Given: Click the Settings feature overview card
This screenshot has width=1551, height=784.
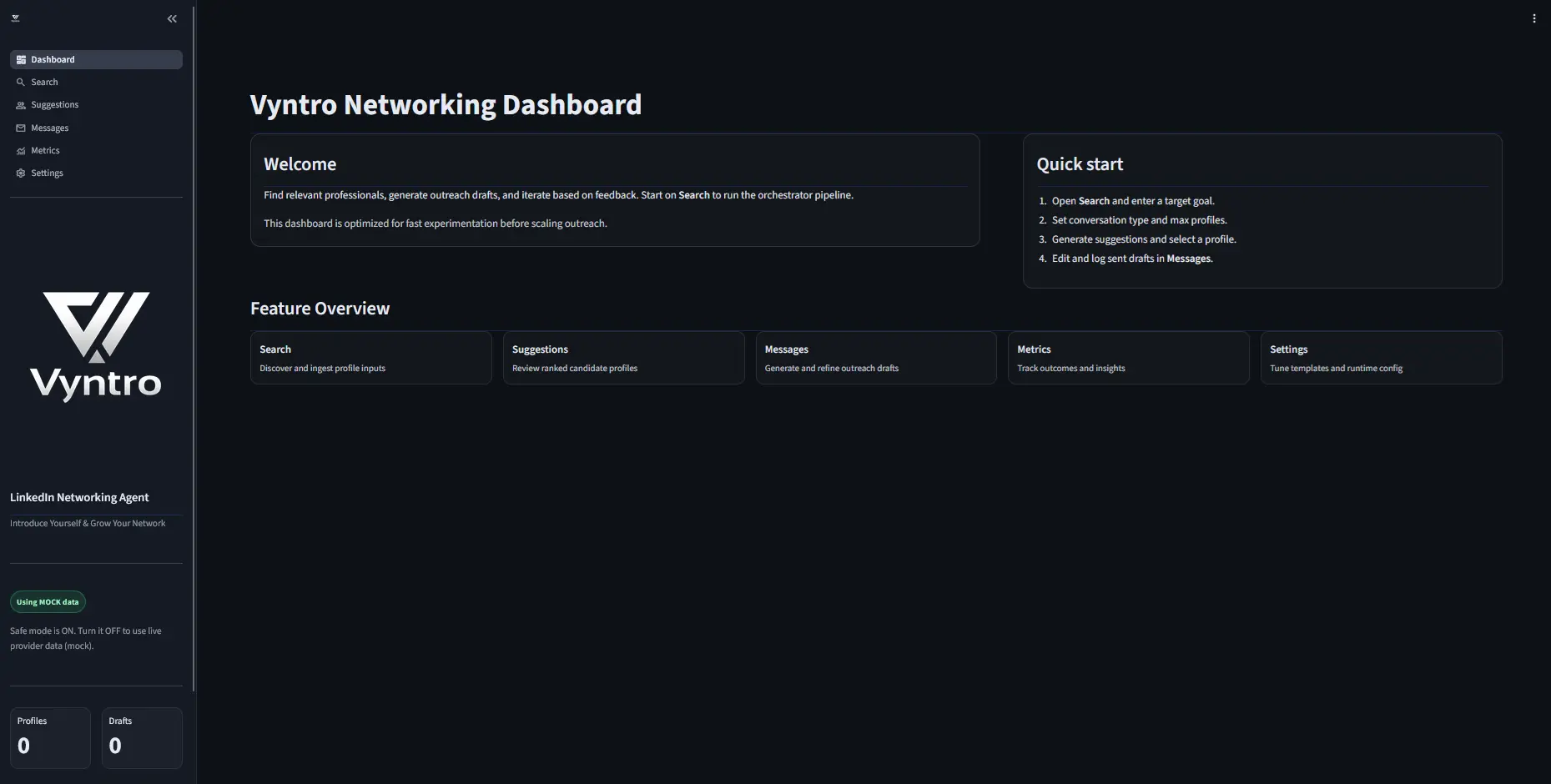Looking at the screenshot, I should point(1381,358).
